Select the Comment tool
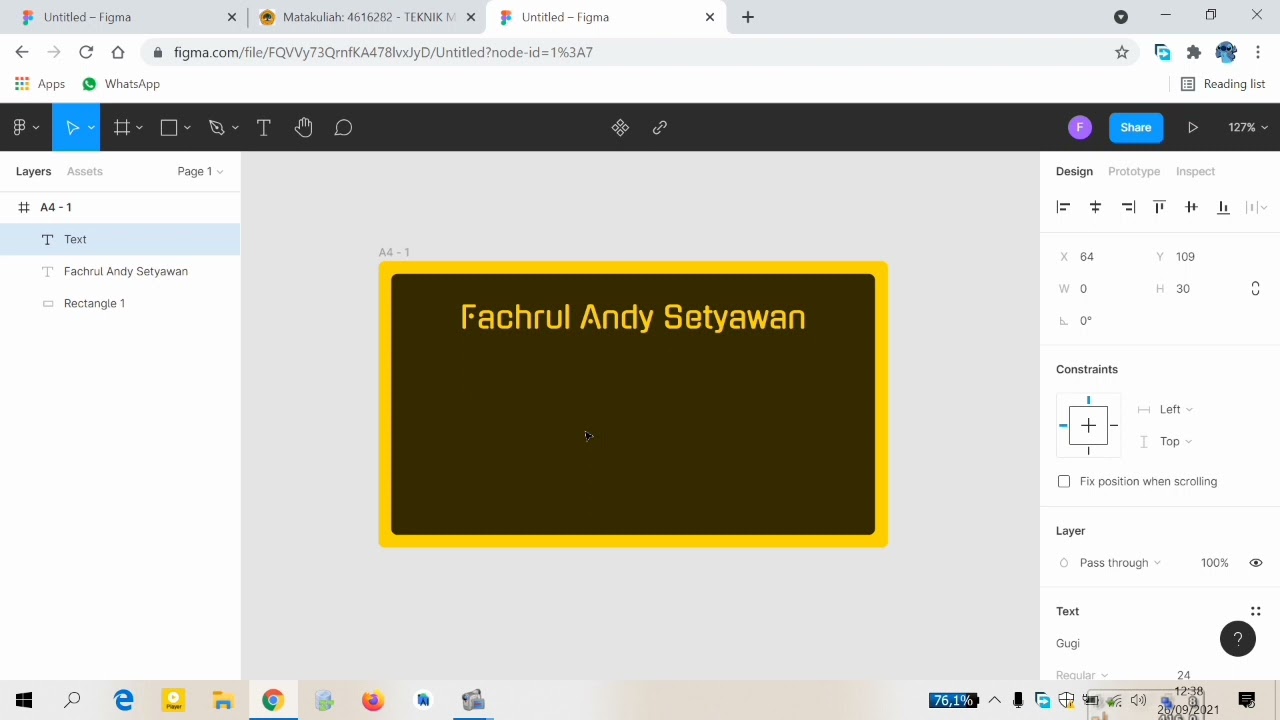Viewport: 1280px width, 720px height. pyautogui.click(x=343, y=127)
